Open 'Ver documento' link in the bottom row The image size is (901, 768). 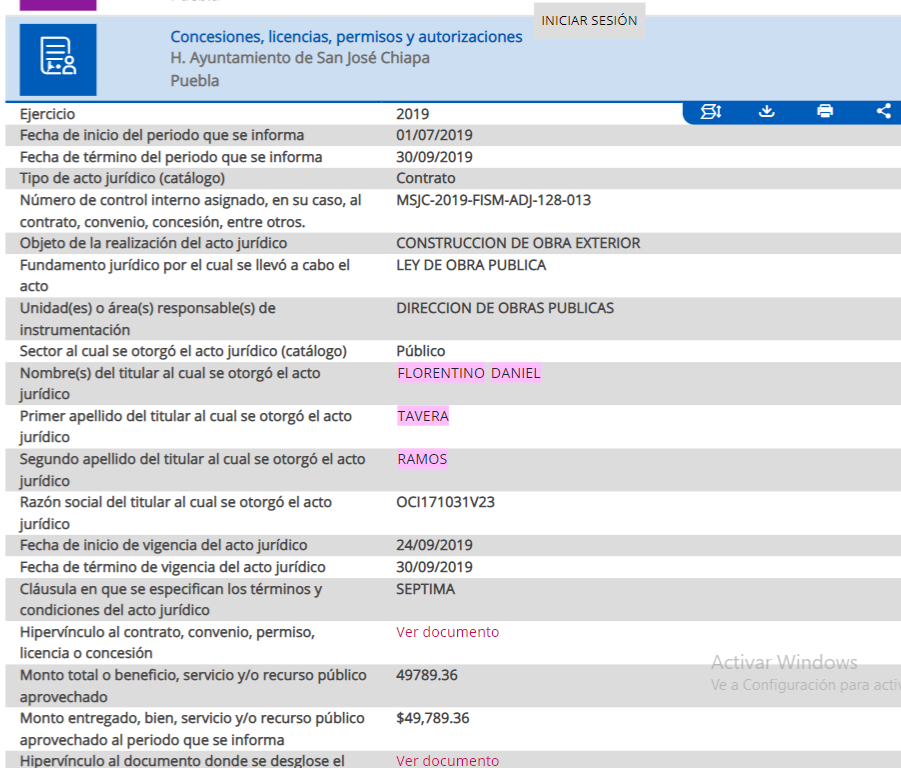coord(447,761)
